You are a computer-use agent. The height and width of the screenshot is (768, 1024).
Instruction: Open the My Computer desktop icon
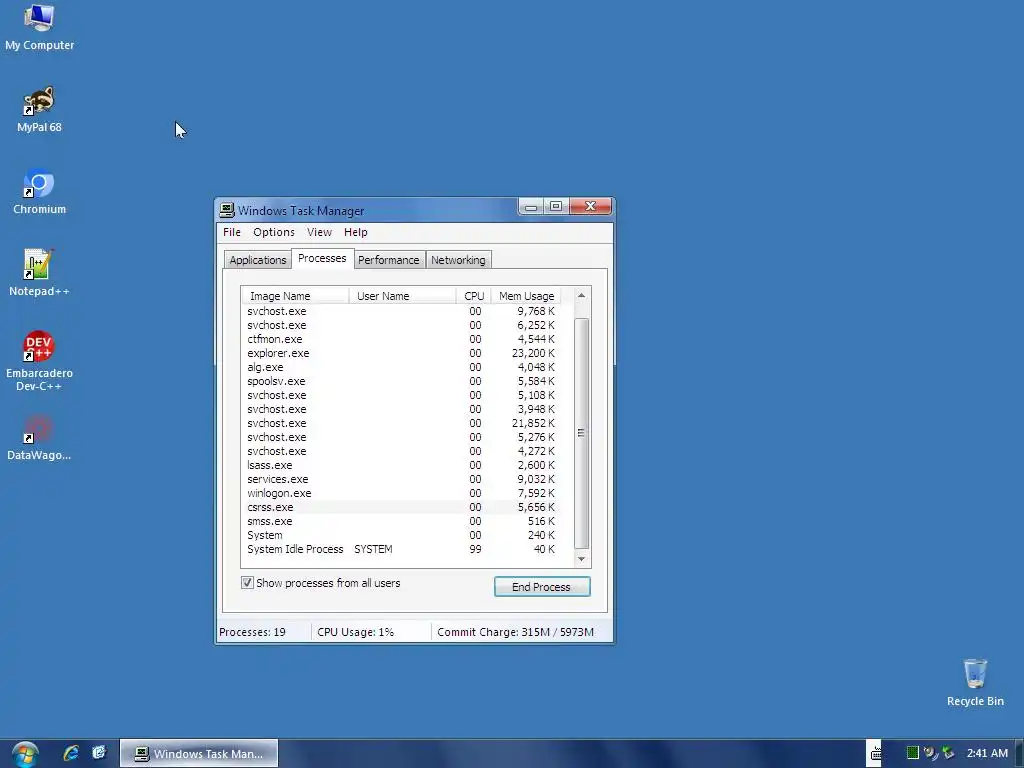(39, 27)
